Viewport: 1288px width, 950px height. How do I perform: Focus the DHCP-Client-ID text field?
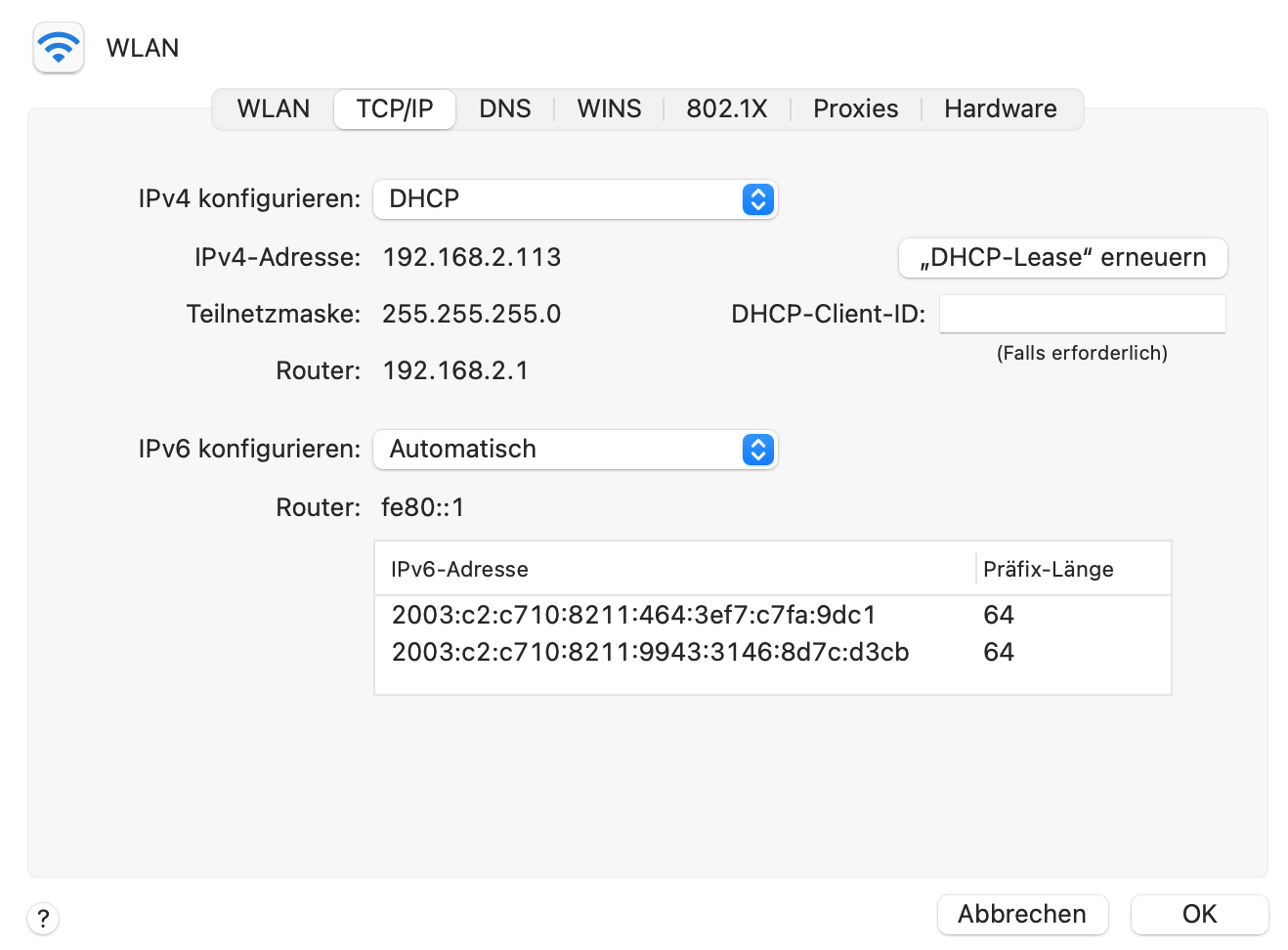(x=1082, y=315)
